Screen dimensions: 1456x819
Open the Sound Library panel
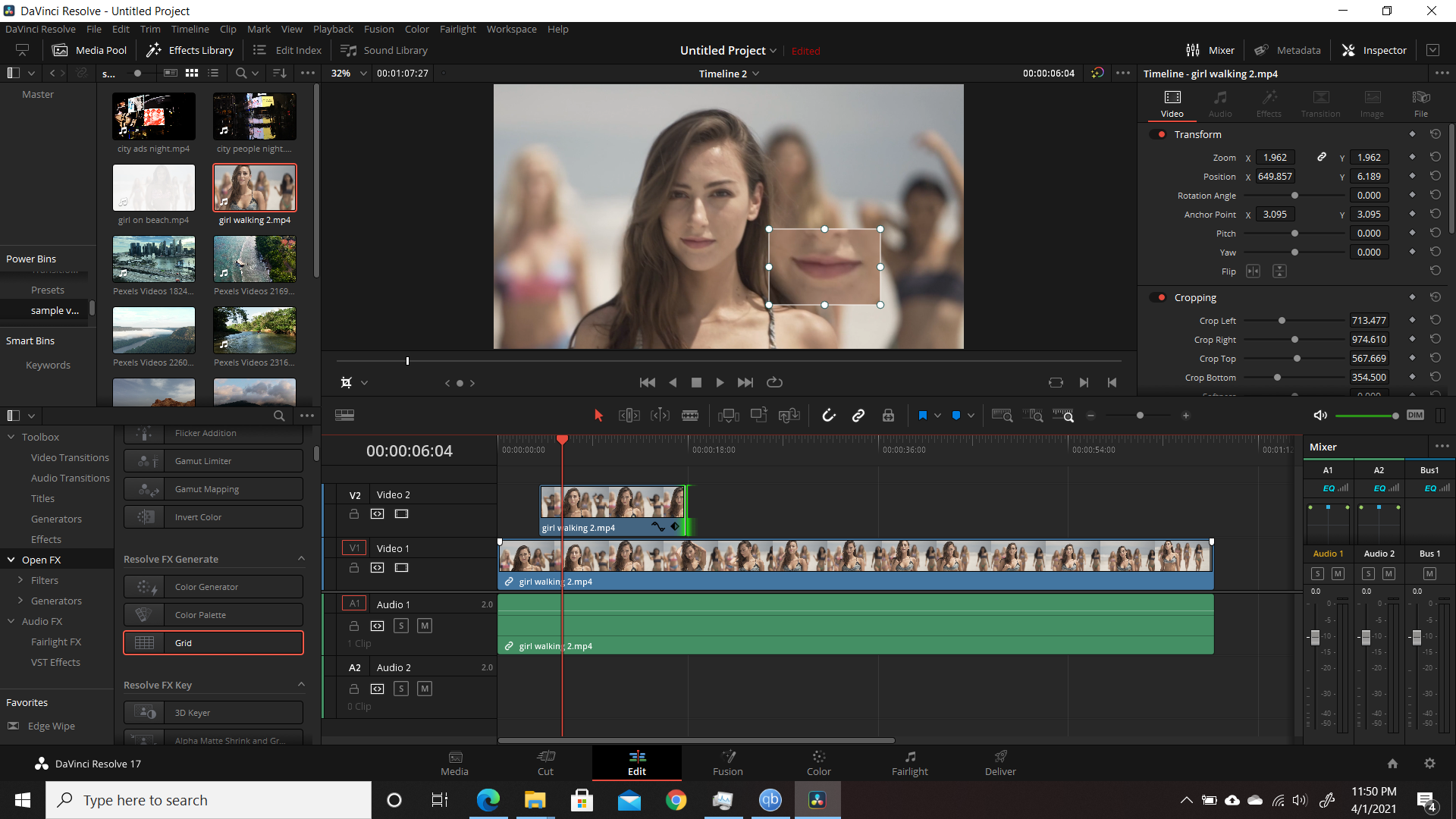click(384, 50)
